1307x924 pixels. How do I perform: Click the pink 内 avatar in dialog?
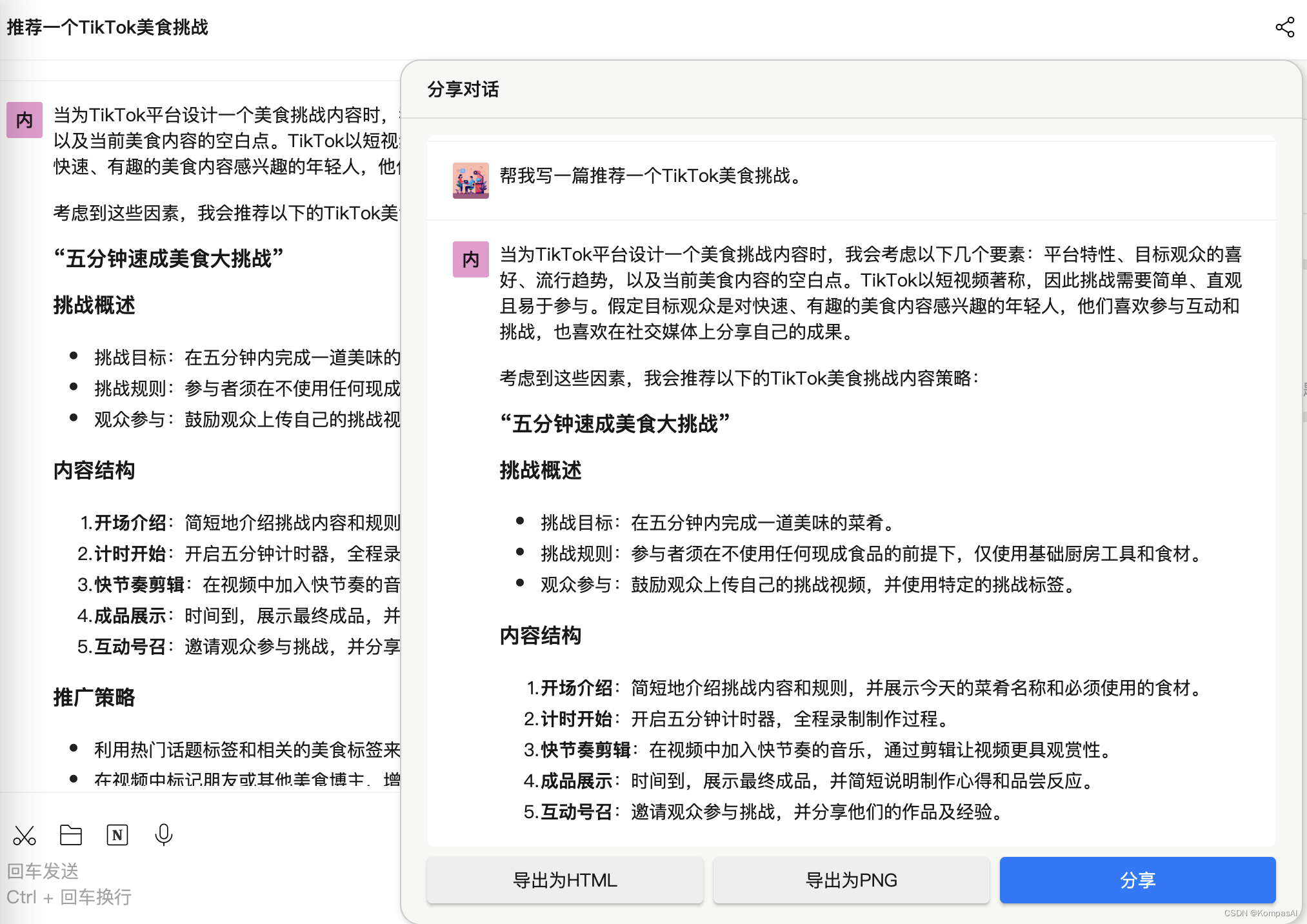(470, 259)
